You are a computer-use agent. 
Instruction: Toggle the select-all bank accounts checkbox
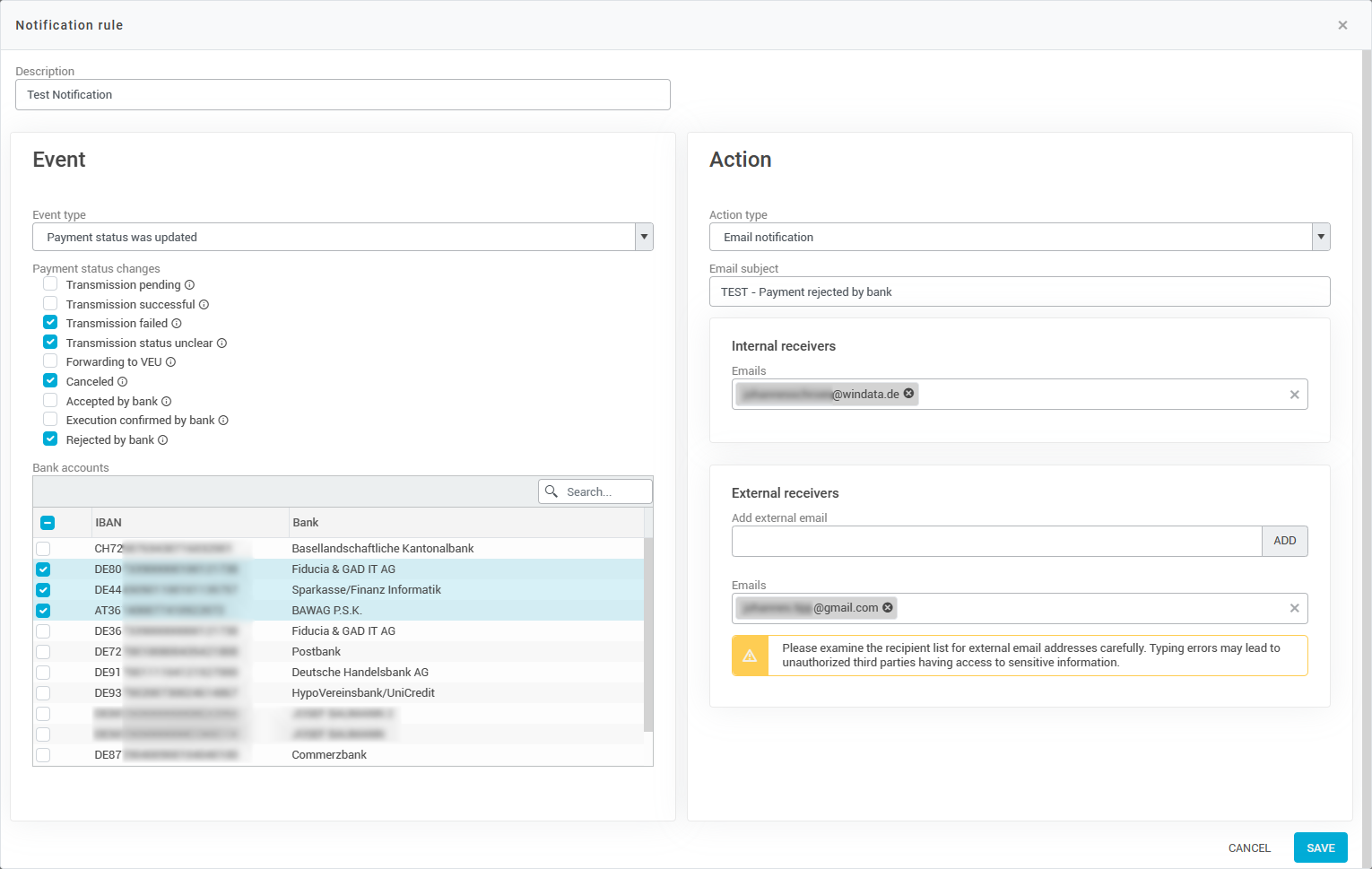(48, 523)
